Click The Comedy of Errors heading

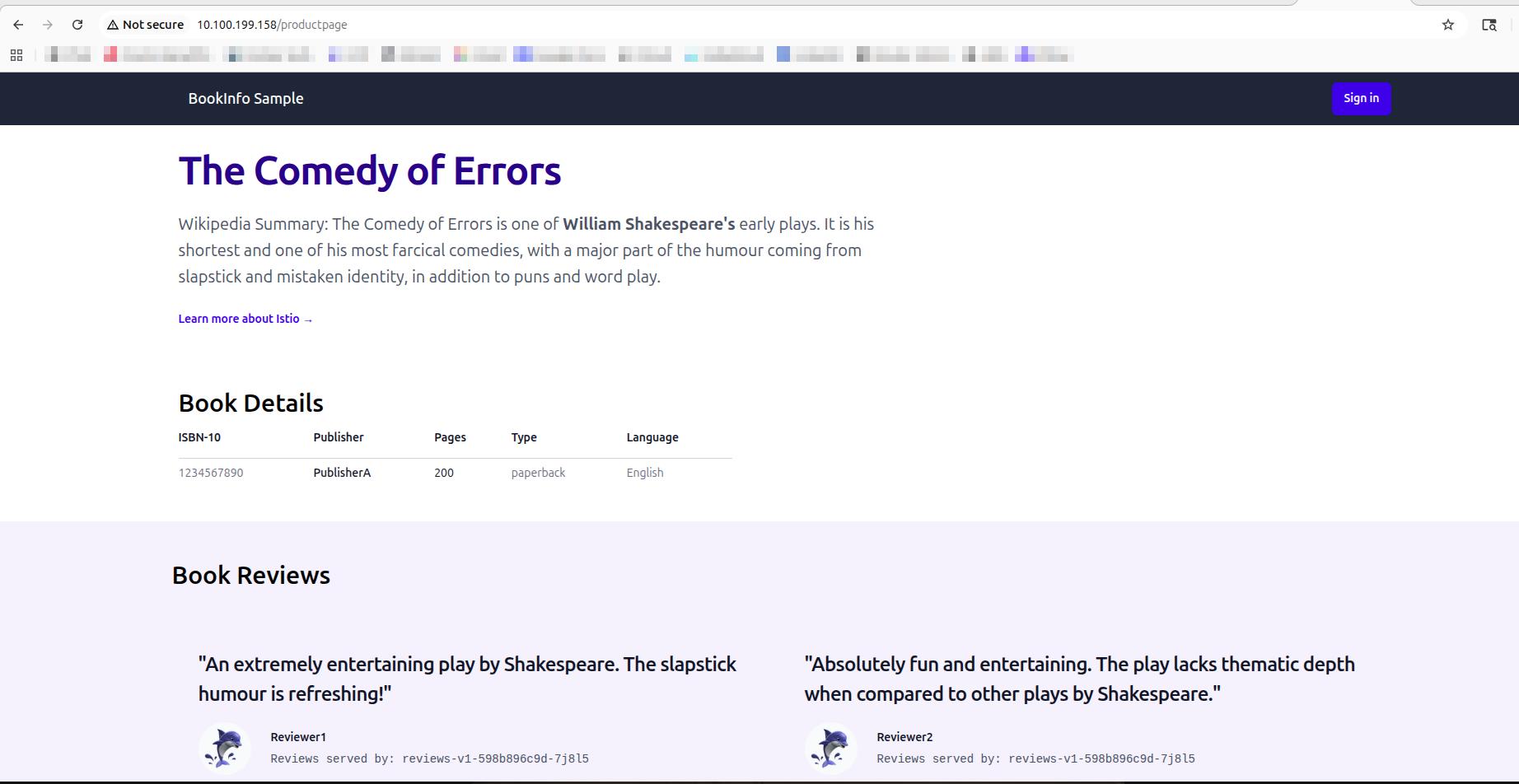point(370,171)
